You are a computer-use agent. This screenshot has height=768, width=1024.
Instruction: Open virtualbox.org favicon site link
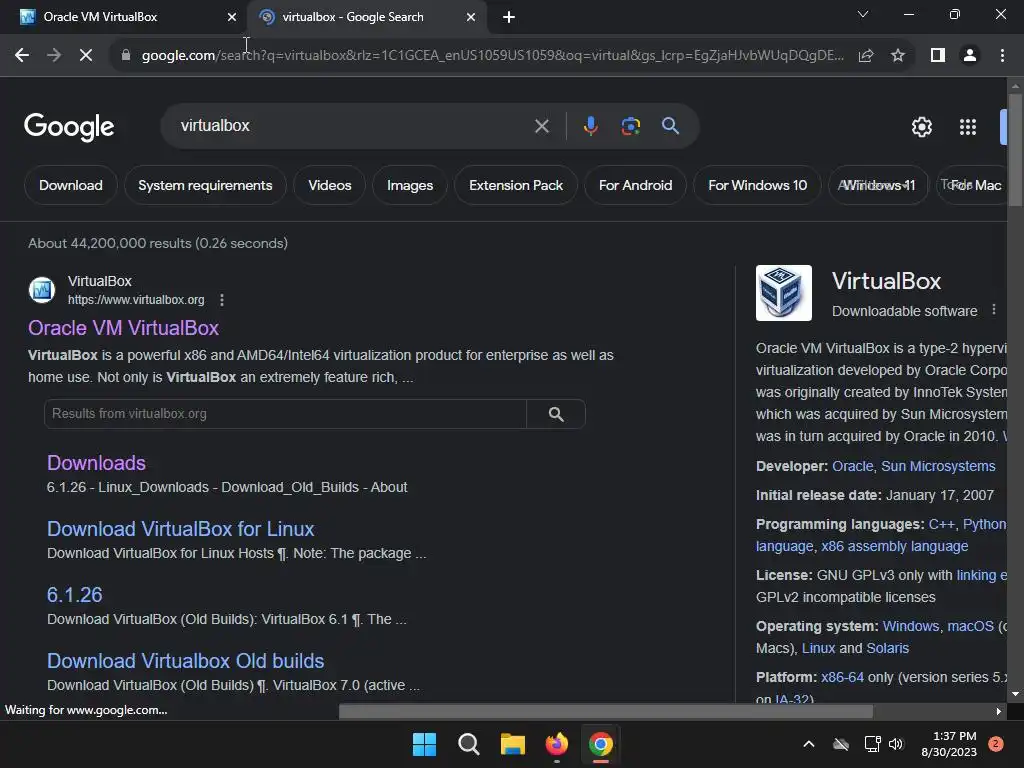(42, 290)
